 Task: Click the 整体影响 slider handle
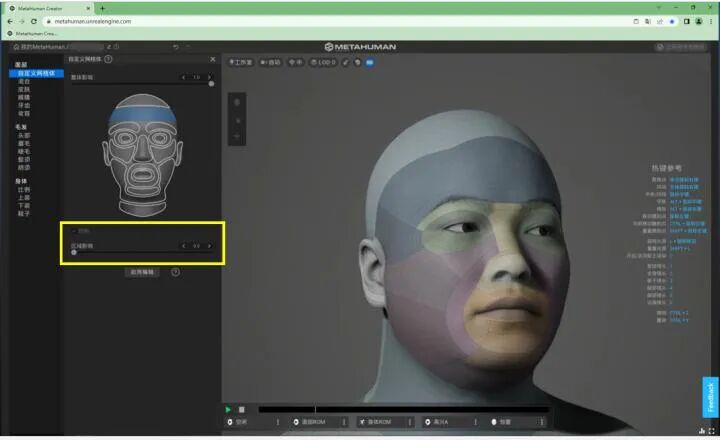click(211, 84)
